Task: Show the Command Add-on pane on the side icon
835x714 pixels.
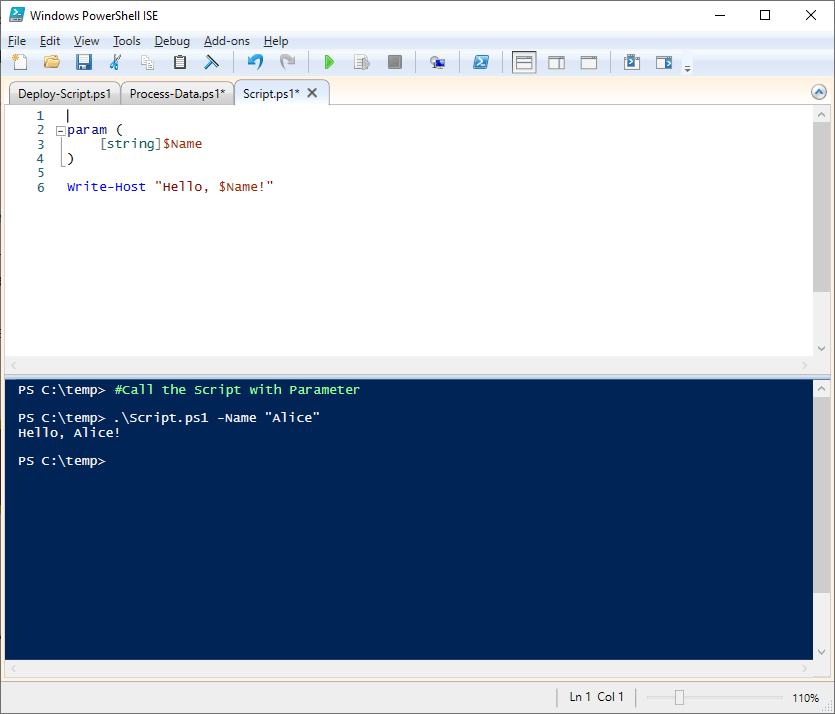Action: click(x=664, y=62)
